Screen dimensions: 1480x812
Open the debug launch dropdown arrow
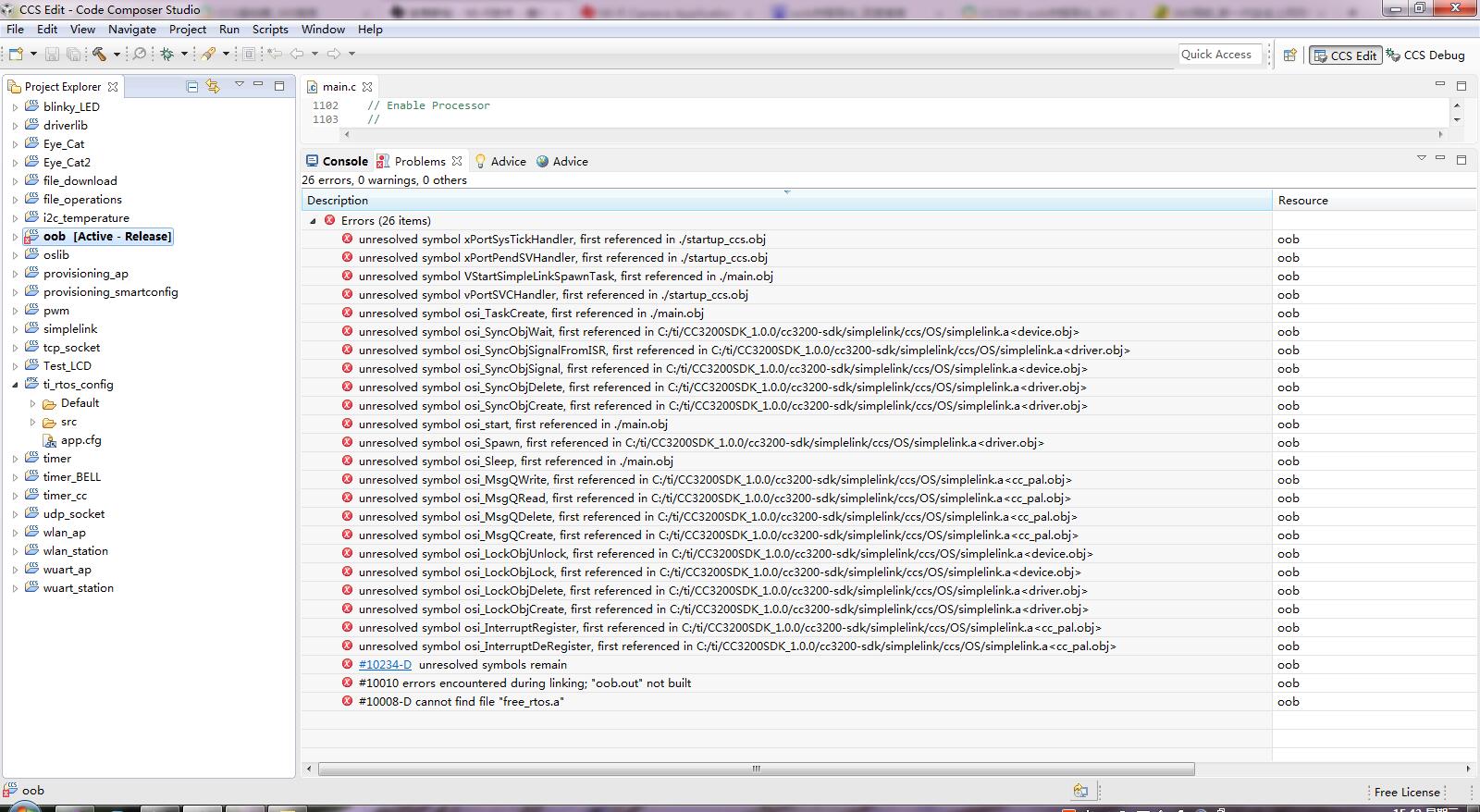(184, 54)
